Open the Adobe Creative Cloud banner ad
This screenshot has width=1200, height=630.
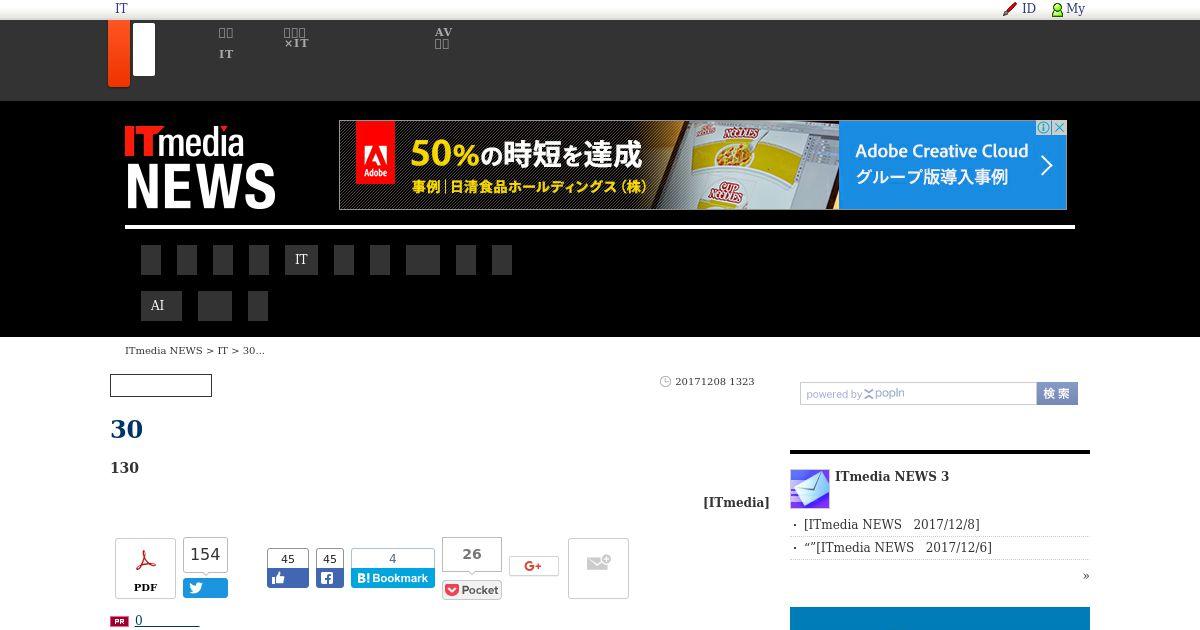[x=703, y=165]
